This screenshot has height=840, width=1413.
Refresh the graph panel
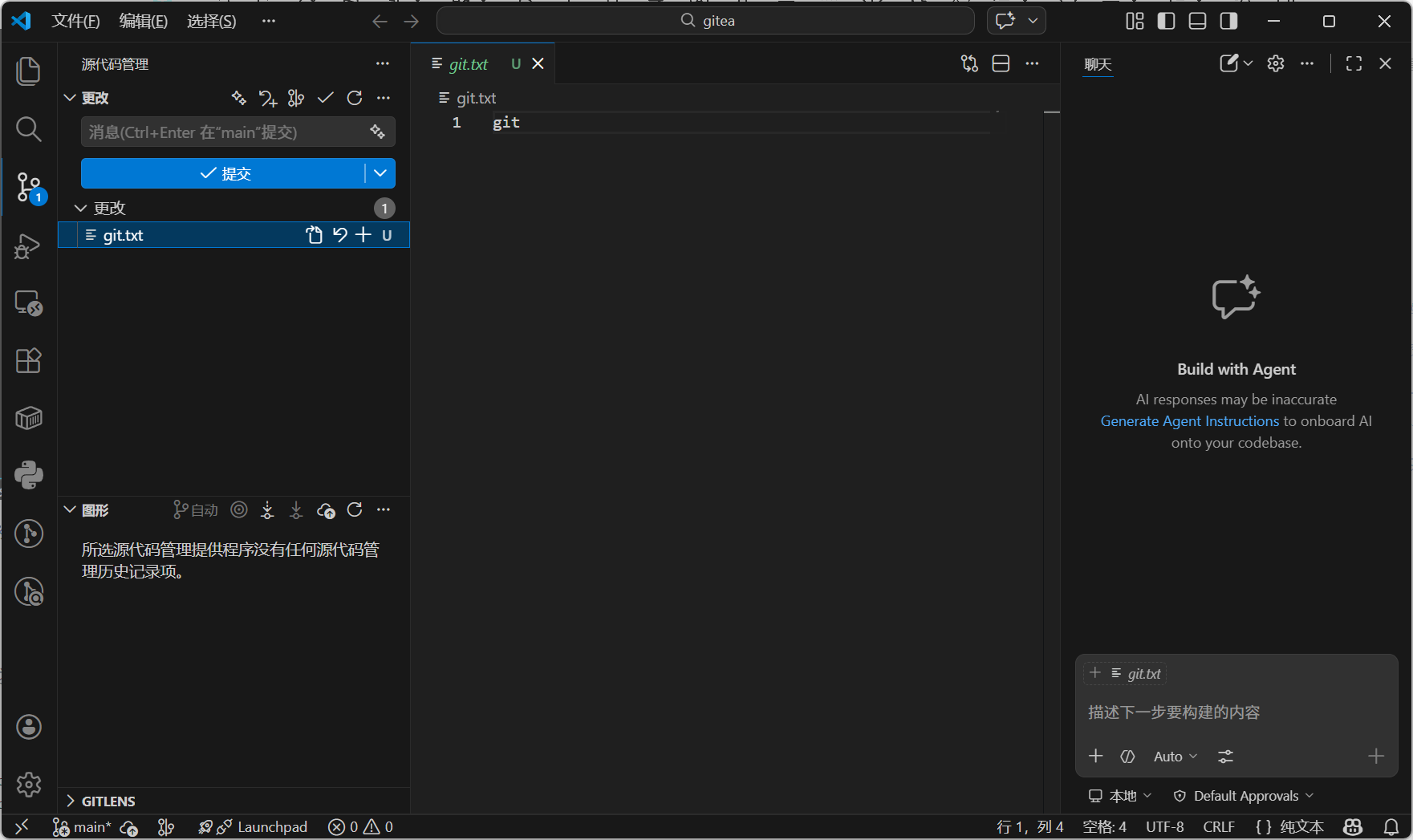pyautogui.click(x=355, y=510)
